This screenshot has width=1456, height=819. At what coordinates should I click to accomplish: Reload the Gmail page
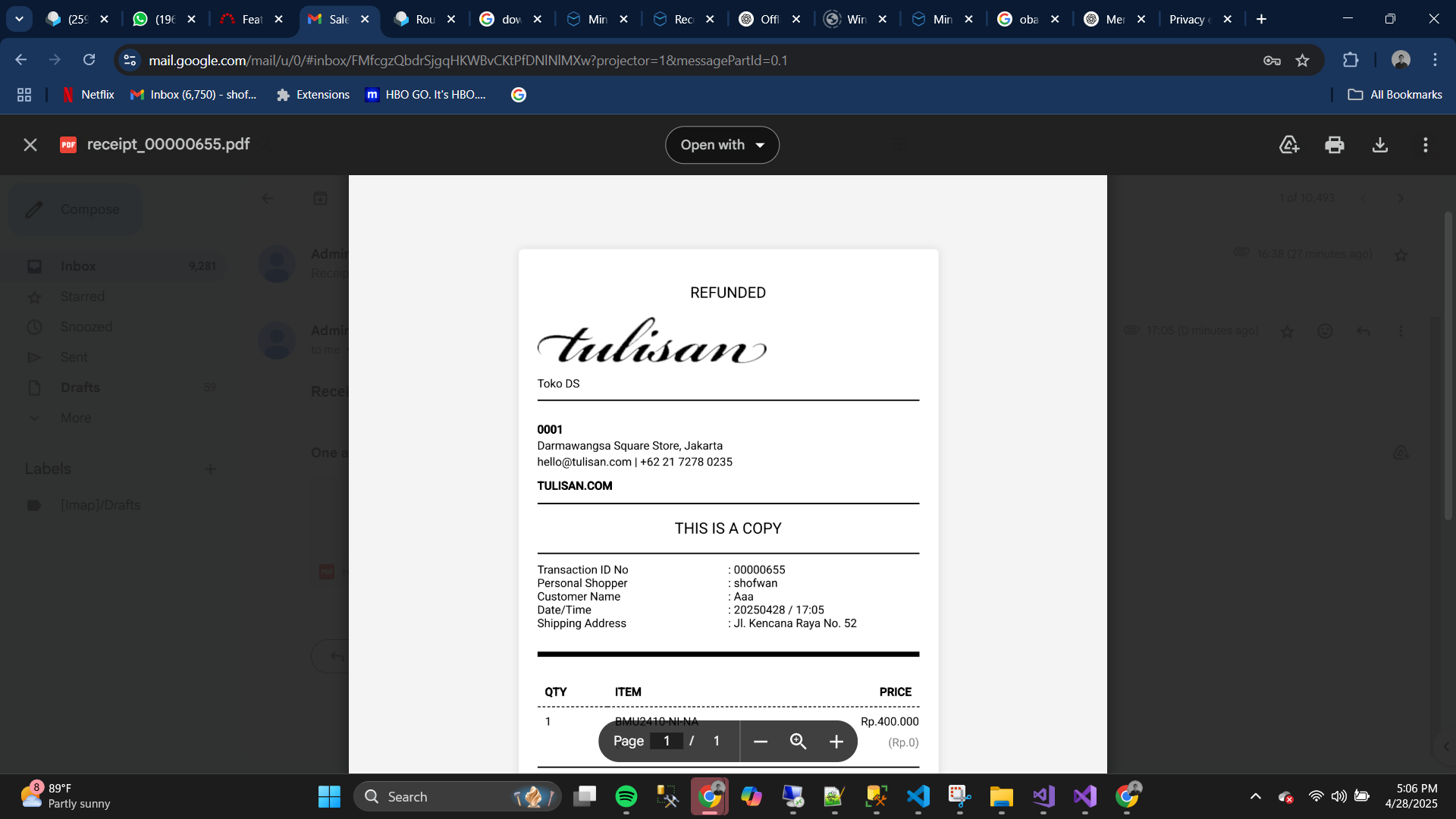click(x=89, y=60)
